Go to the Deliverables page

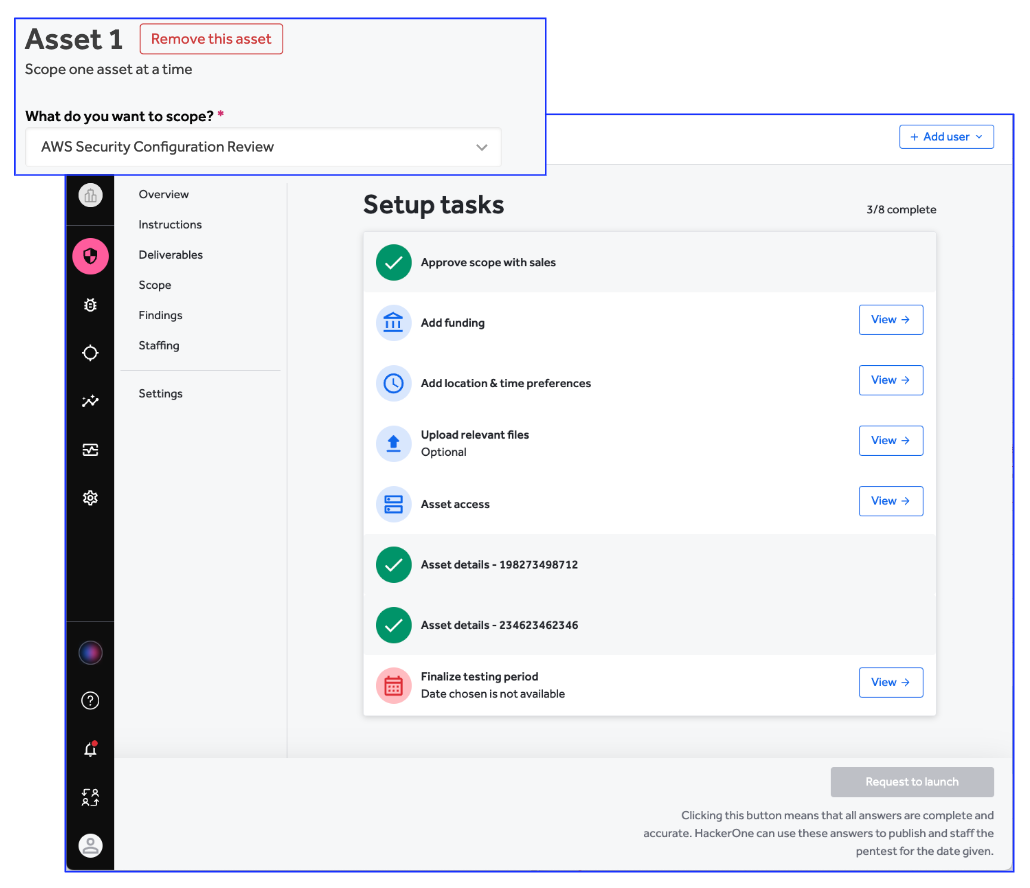(x=171, y=255)
